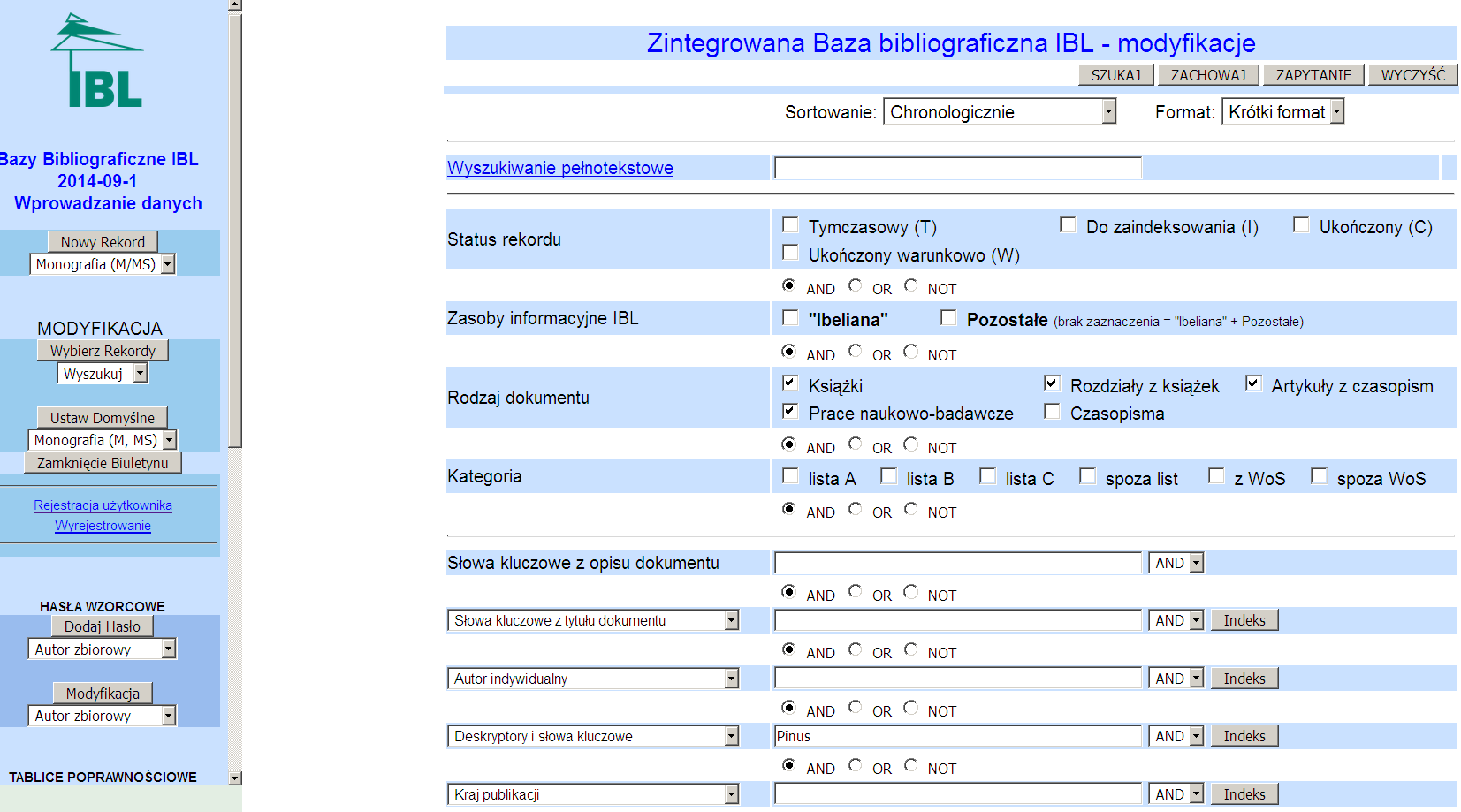
Task: Check the Do zaindeksowania (I) checkbox
Action: pyautogui.click(x=1068, y=225)
